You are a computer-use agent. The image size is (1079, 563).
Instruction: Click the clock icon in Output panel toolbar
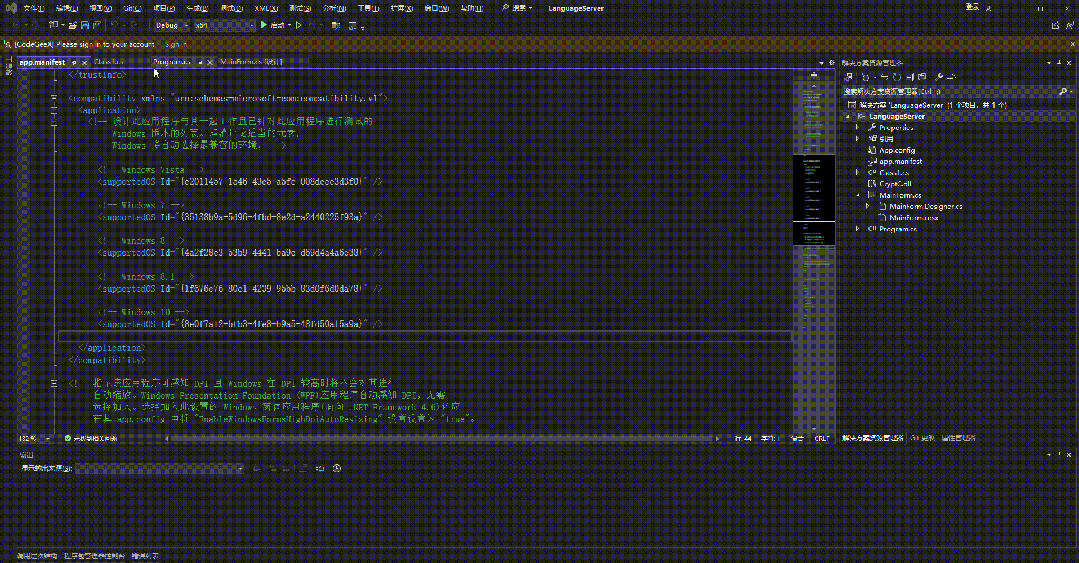pos(337,468)
